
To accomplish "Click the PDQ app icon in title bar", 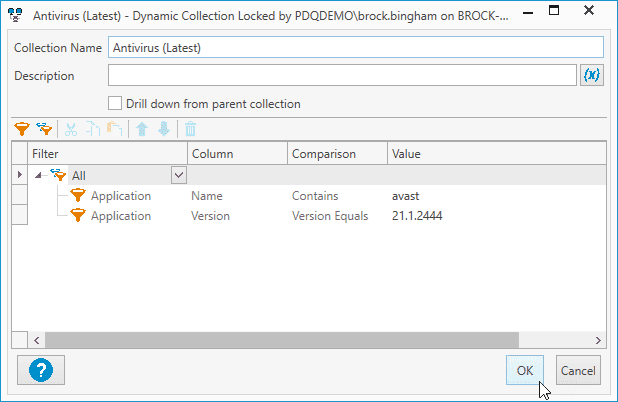I will tap(15, 15).
